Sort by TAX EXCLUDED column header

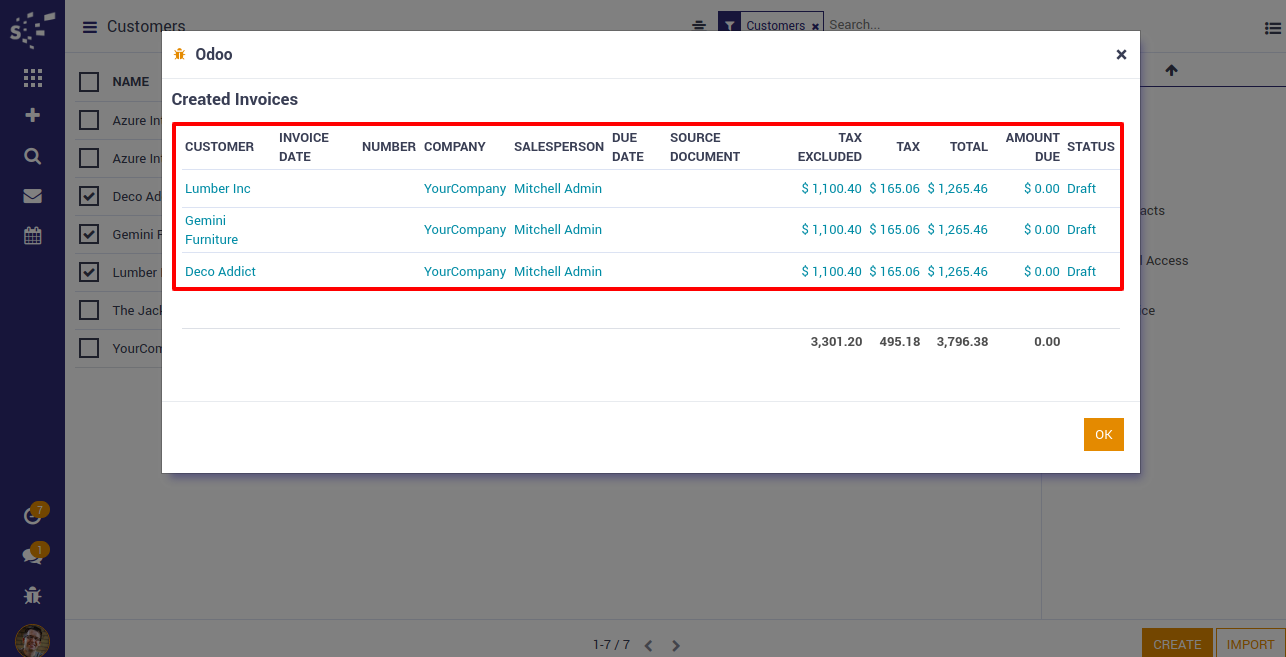[830, 147]
